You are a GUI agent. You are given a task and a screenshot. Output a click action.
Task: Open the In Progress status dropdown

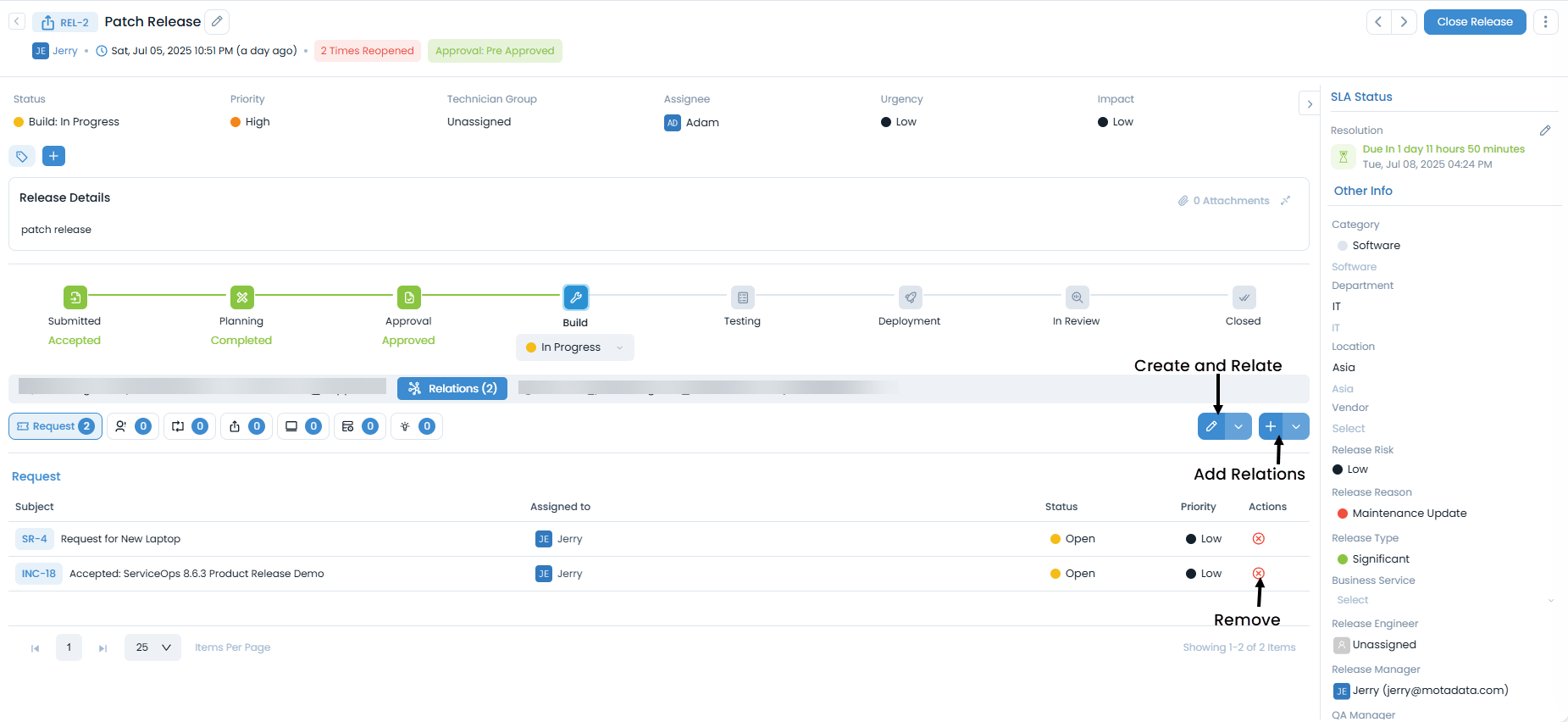tap(575, 347)
